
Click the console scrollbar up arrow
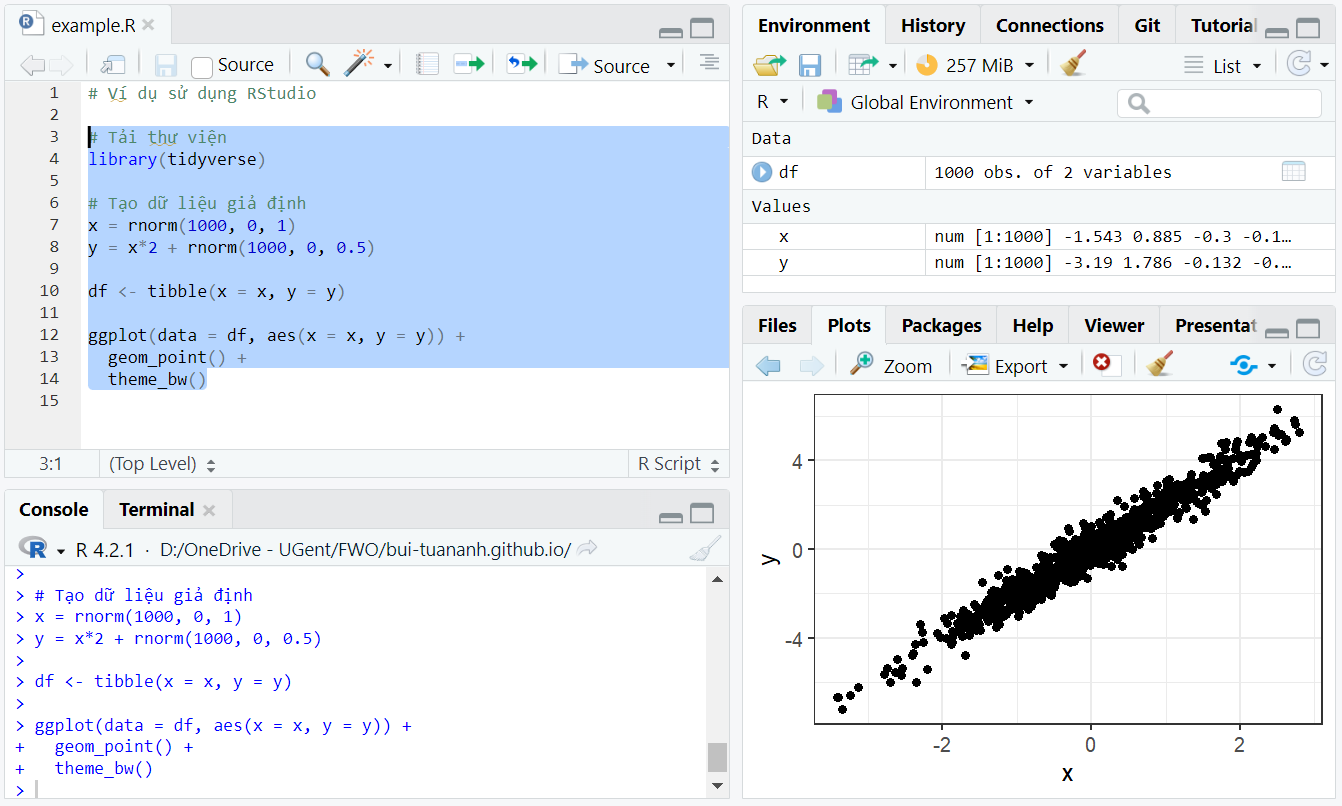[x=717, y=578]
